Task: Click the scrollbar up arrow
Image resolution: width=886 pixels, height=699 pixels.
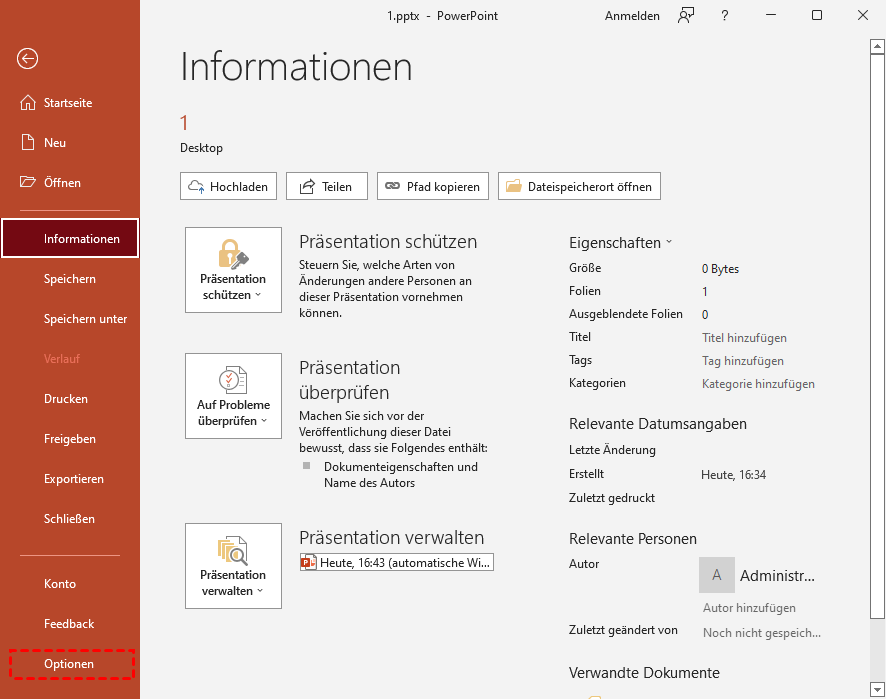Action: click(877, 45)
